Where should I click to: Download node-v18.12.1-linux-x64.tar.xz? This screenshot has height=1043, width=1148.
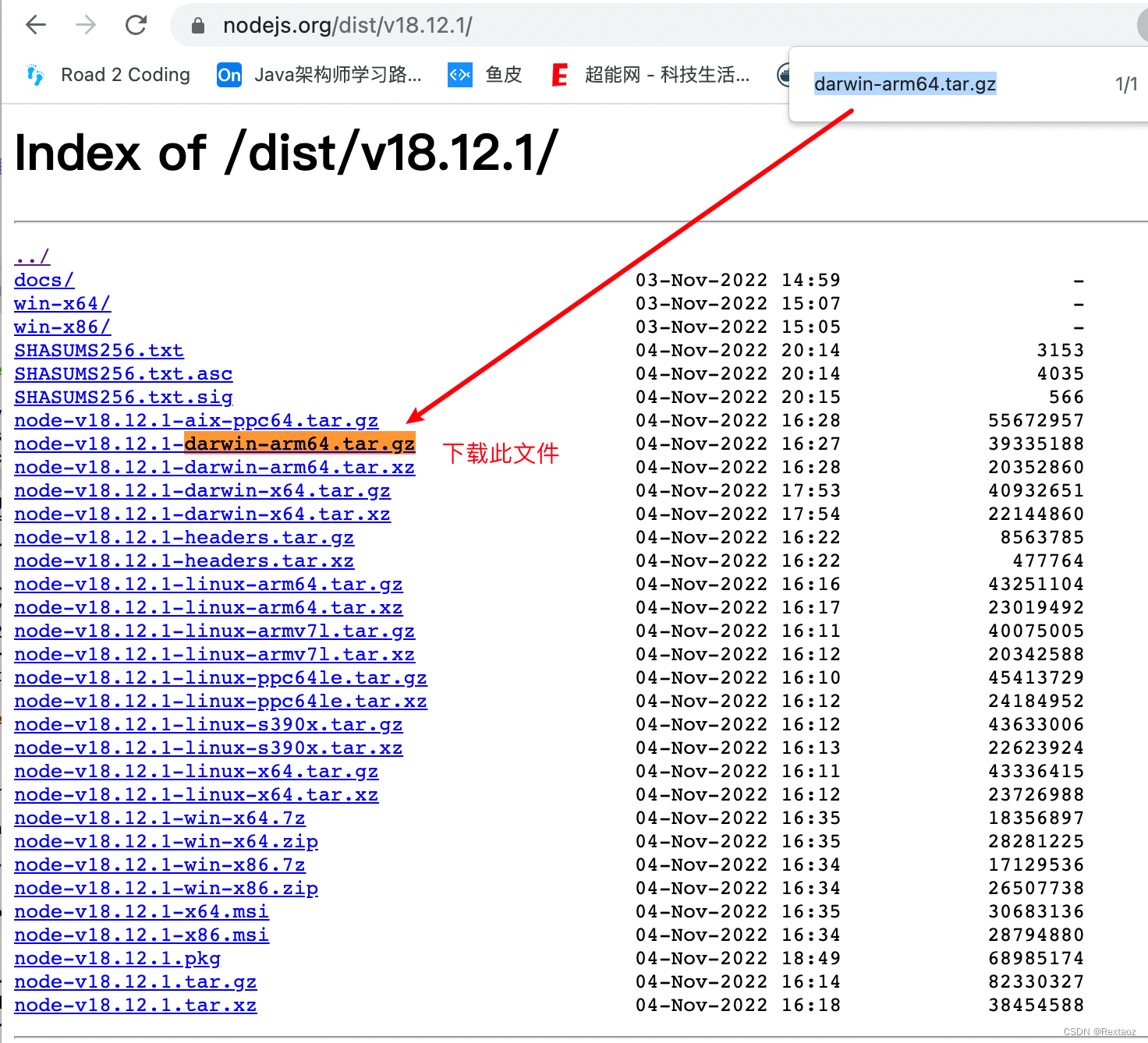click(197, 794)
